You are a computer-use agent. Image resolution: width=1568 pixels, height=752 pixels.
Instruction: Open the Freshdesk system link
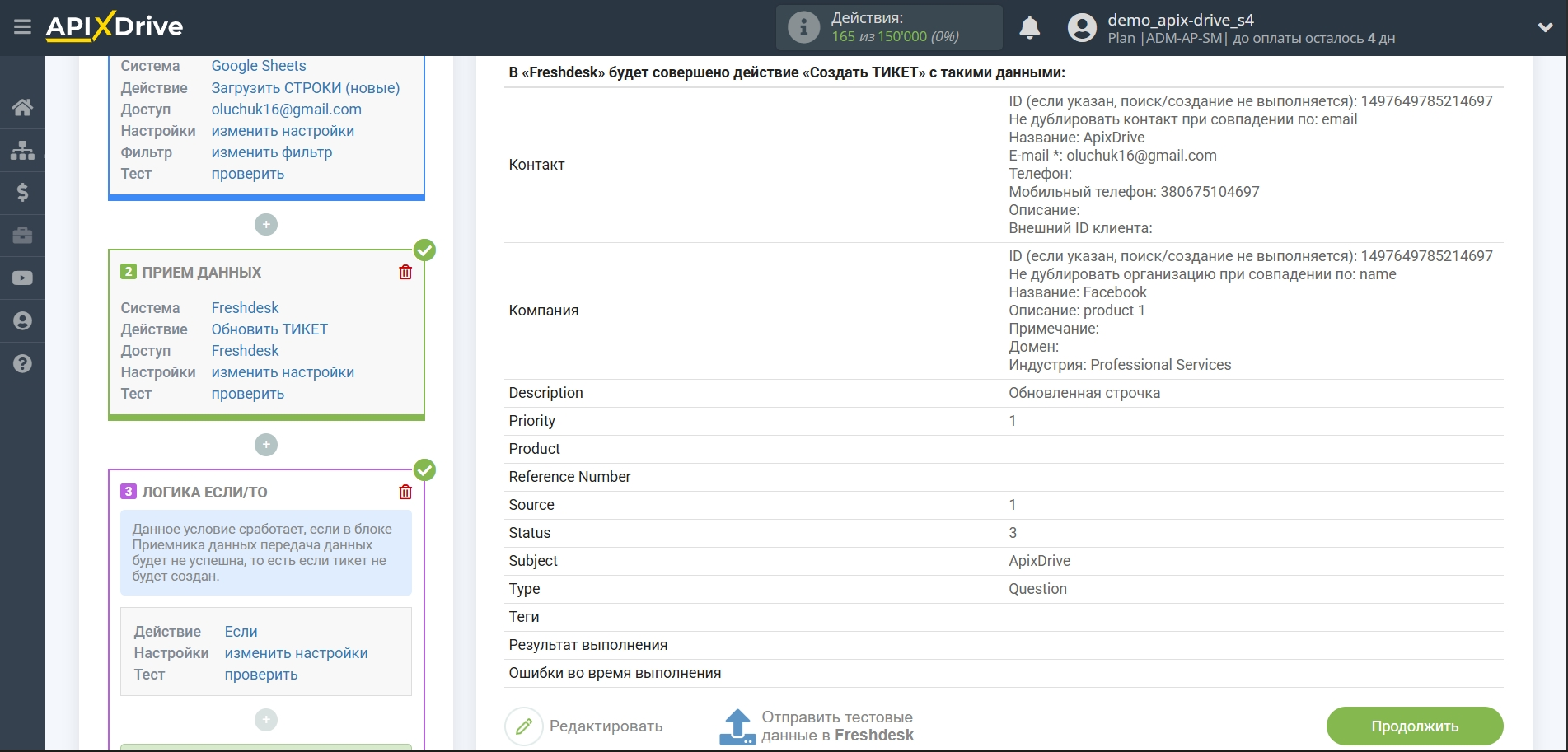[246, 308]
